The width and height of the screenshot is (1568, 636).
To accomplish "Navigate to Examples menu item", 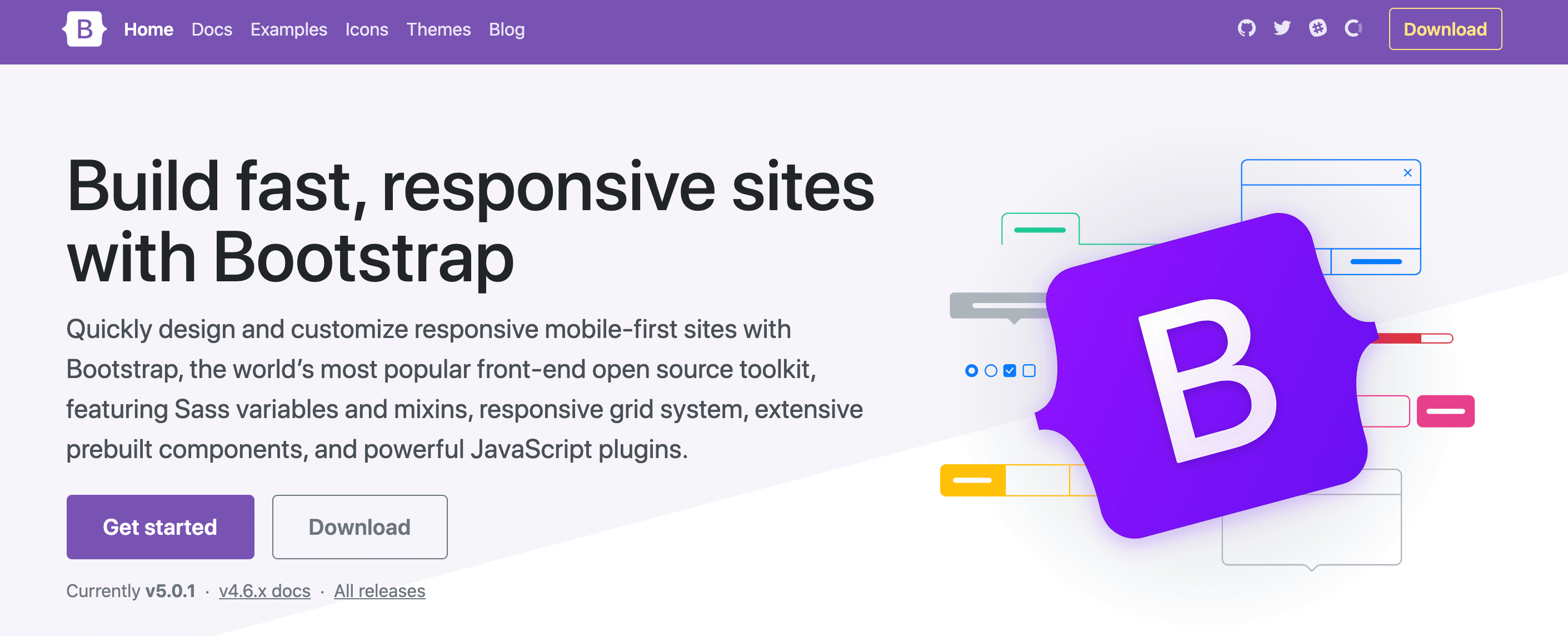I will [x=288, y=29].
